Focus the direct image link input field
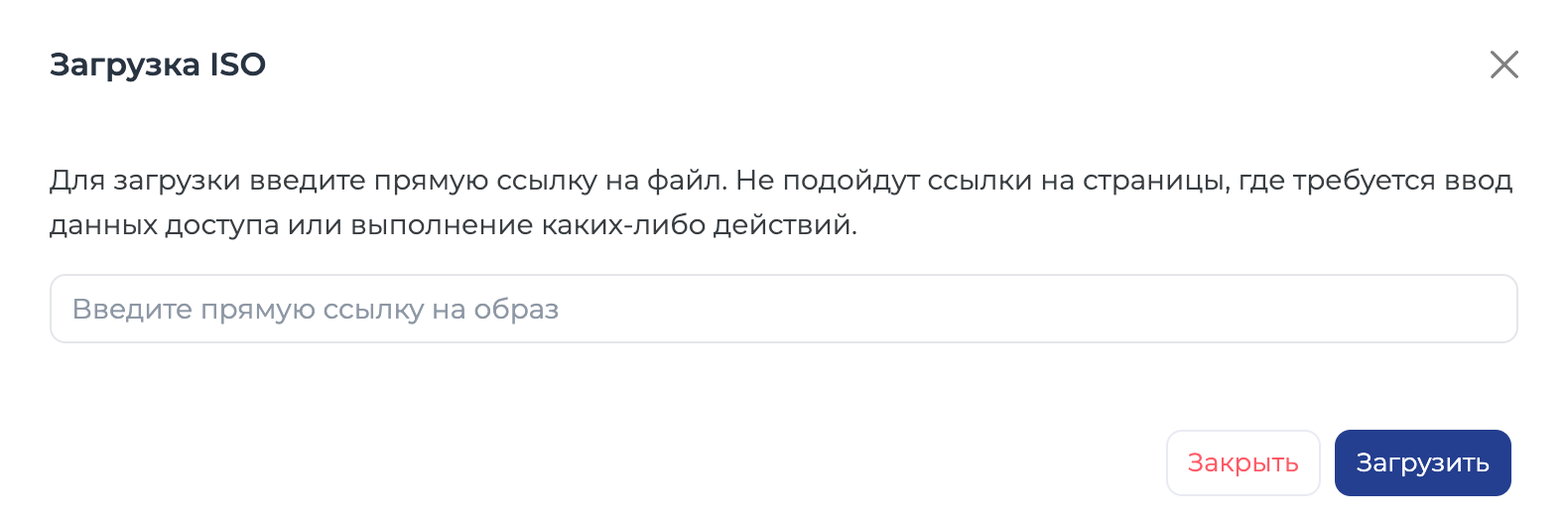 (x=783, y=309)
